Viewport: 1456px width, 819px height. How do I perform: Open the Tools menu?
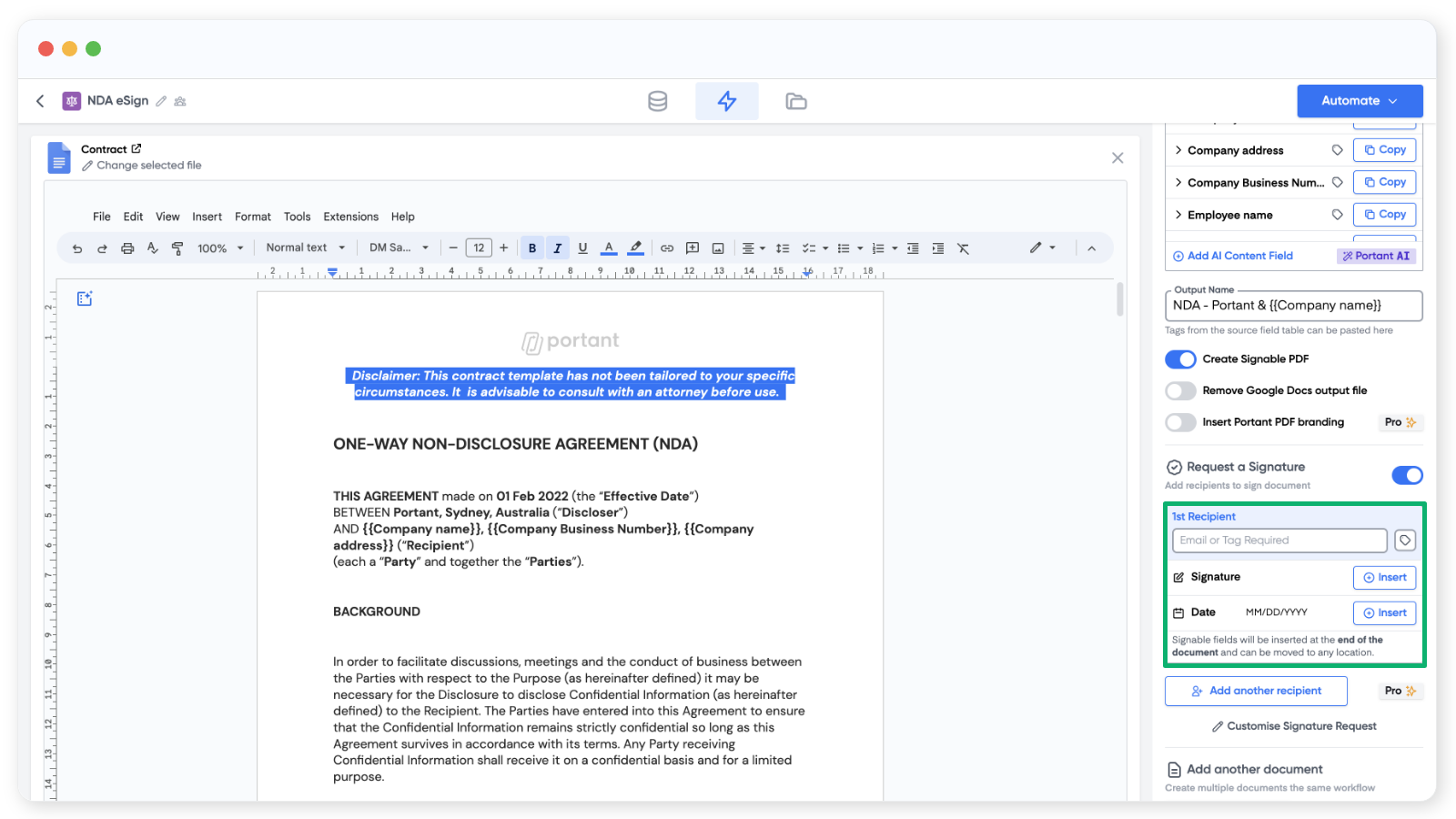(x=297, y=217)
